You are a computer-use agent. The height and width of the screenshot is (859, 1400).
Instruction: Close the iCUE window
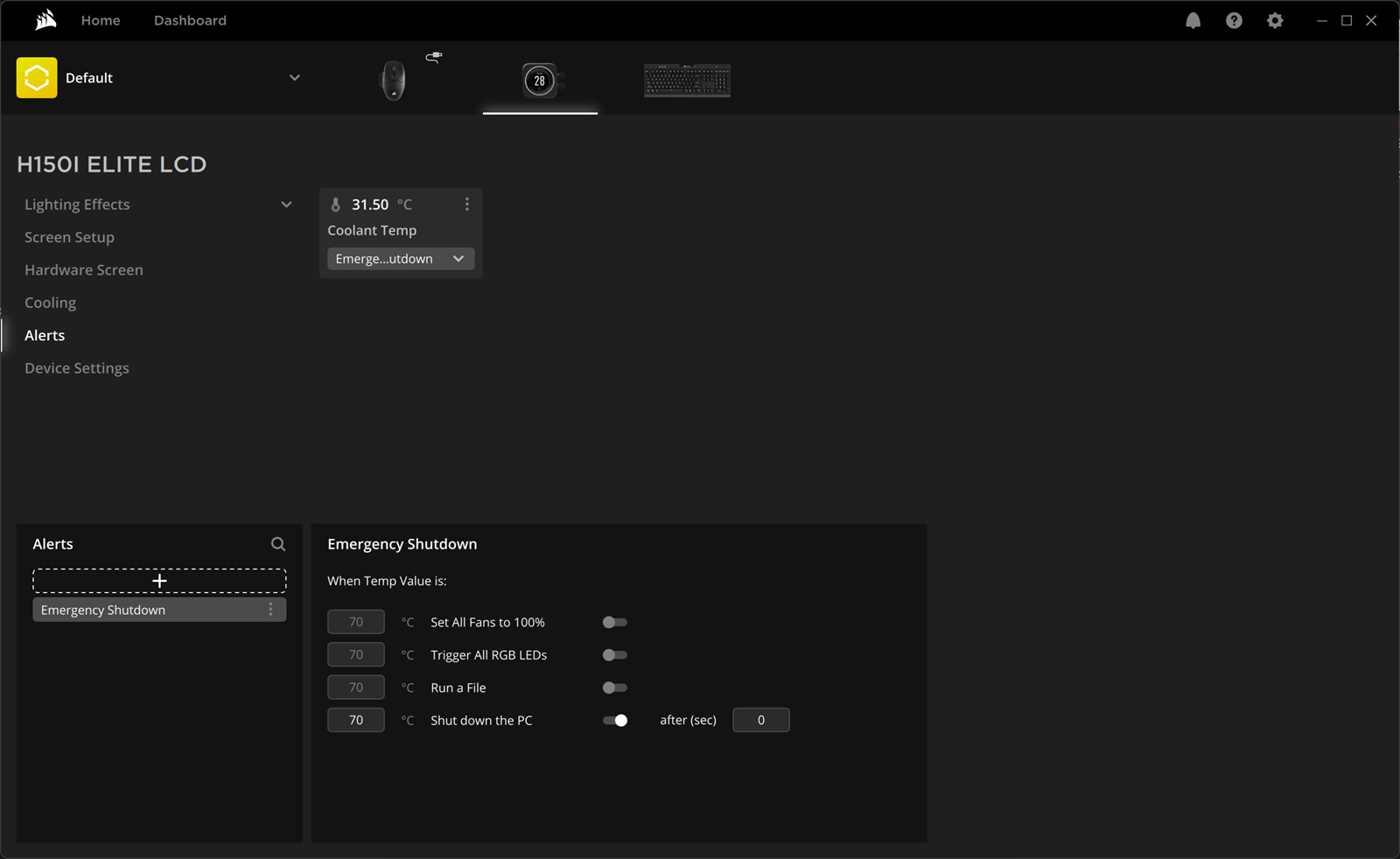pyautogui.click(x=1371, y=20)
